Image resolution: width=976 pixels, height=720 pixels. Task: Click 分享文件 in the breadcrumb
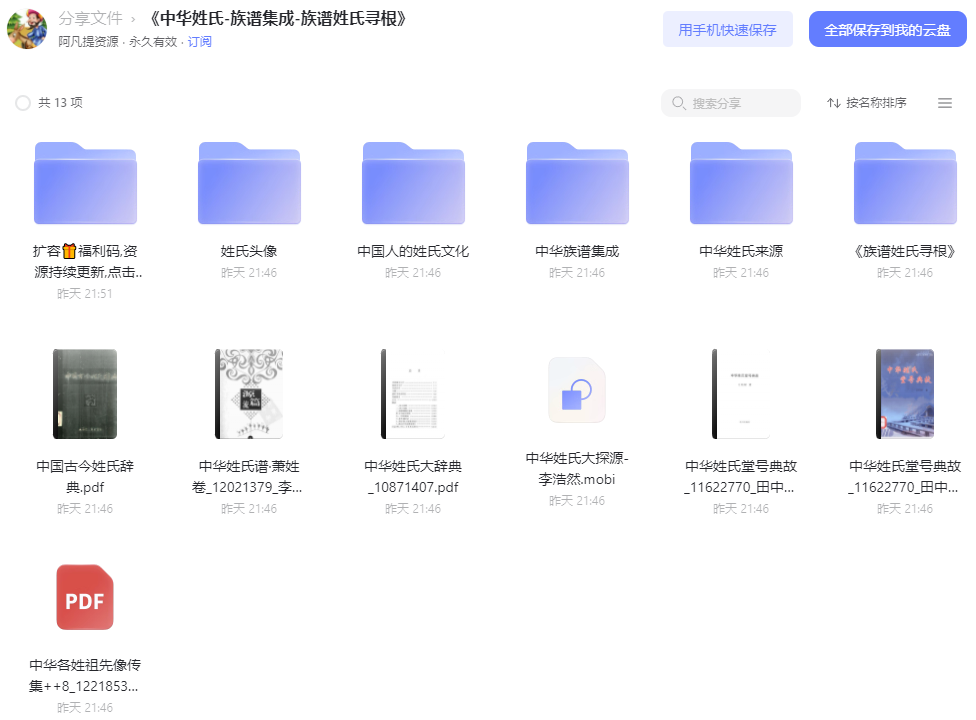coord(90,19)
